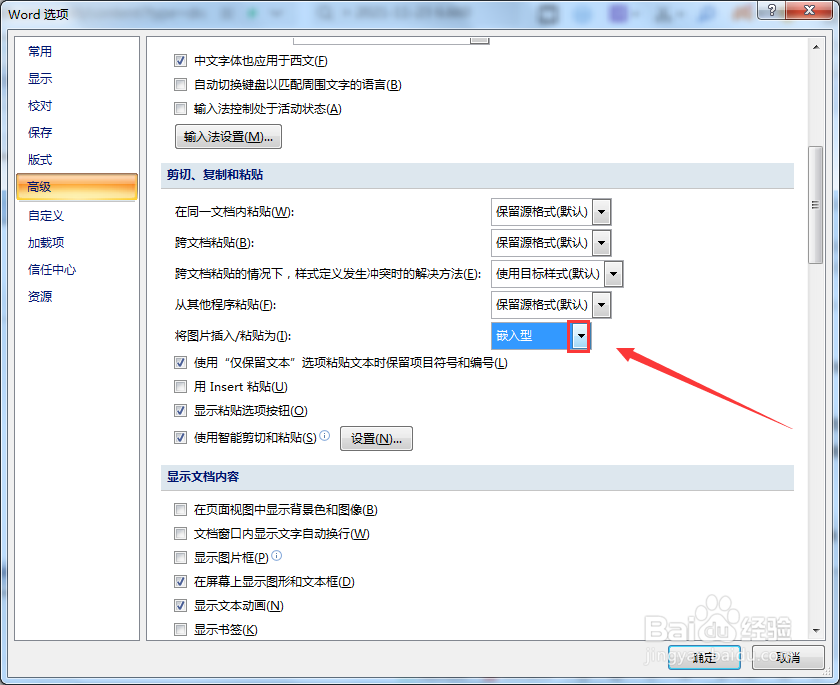
Task: Select the 高级 category
Action: (77, 186)
